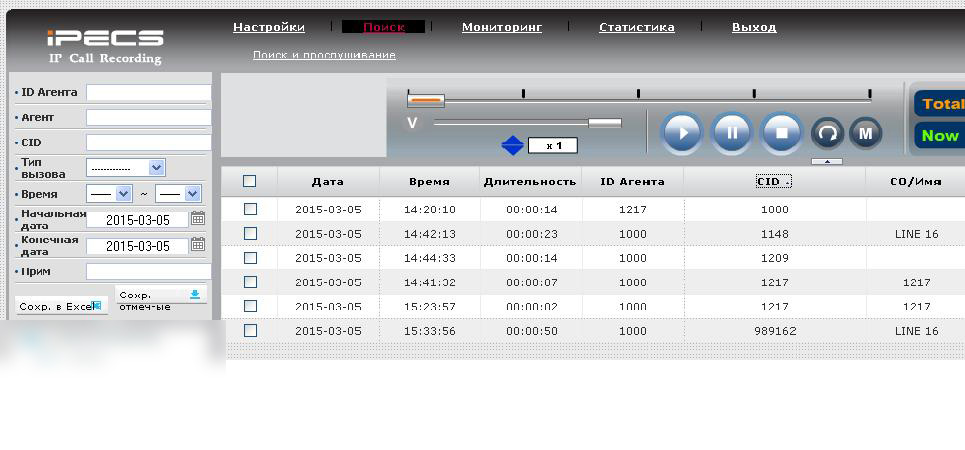Go to the Статистика menu

click(x=636, y=27)
